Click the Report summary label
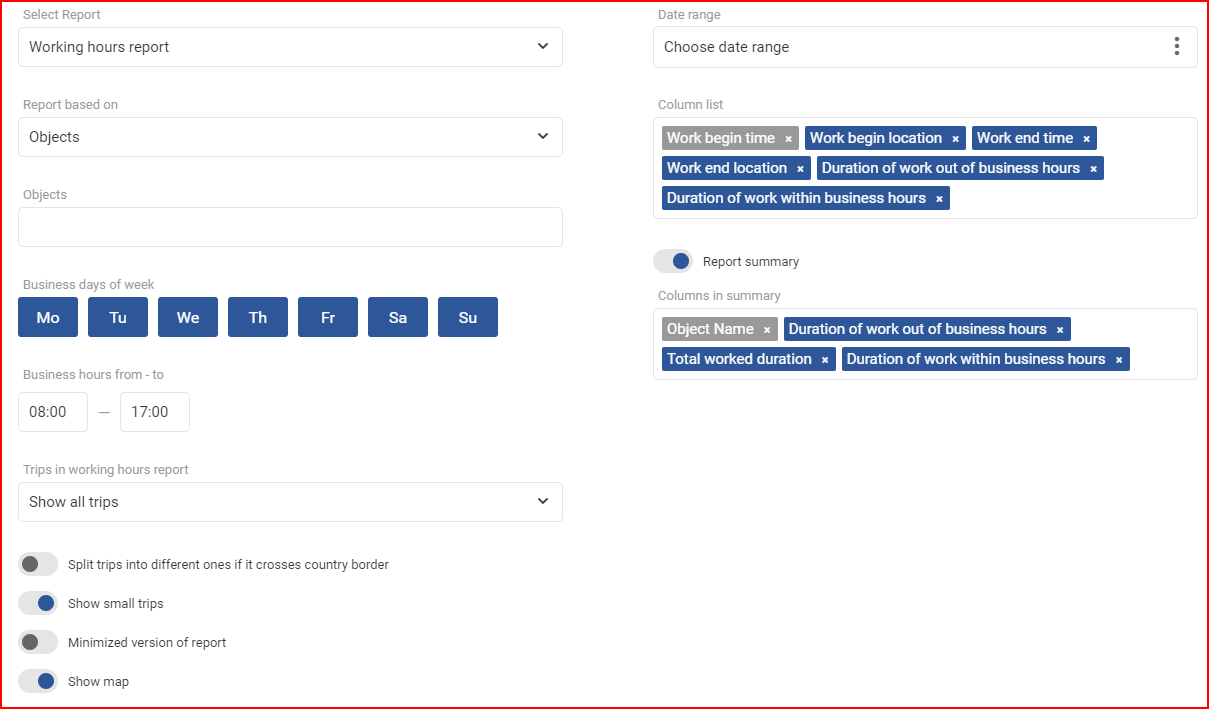Screen dimensions: 1209x709 pyautogui.click(x=751, y=262)
